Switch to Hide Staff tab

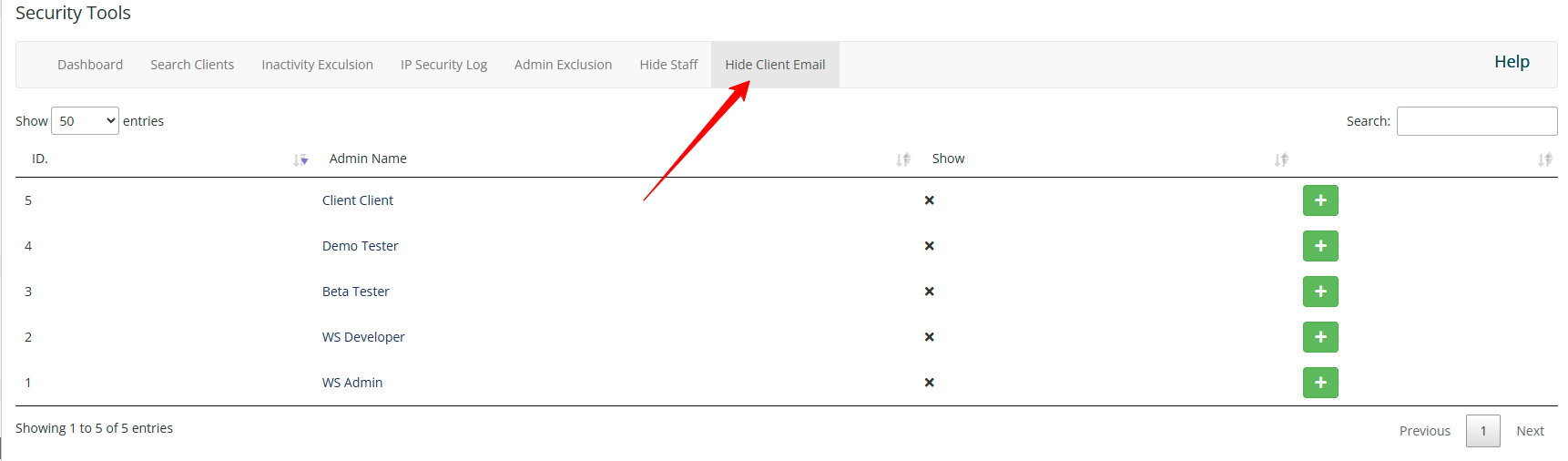tap(668, 65)
